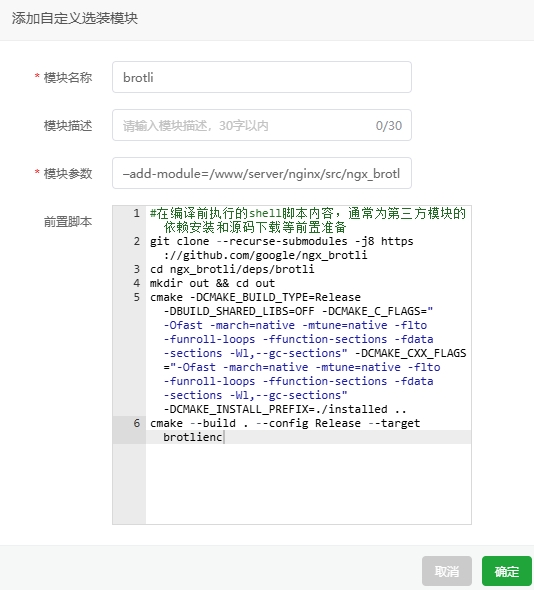This screenshot has height=590, width=534.
Task: Click the 模块名称 label
Action: (68, 78)
